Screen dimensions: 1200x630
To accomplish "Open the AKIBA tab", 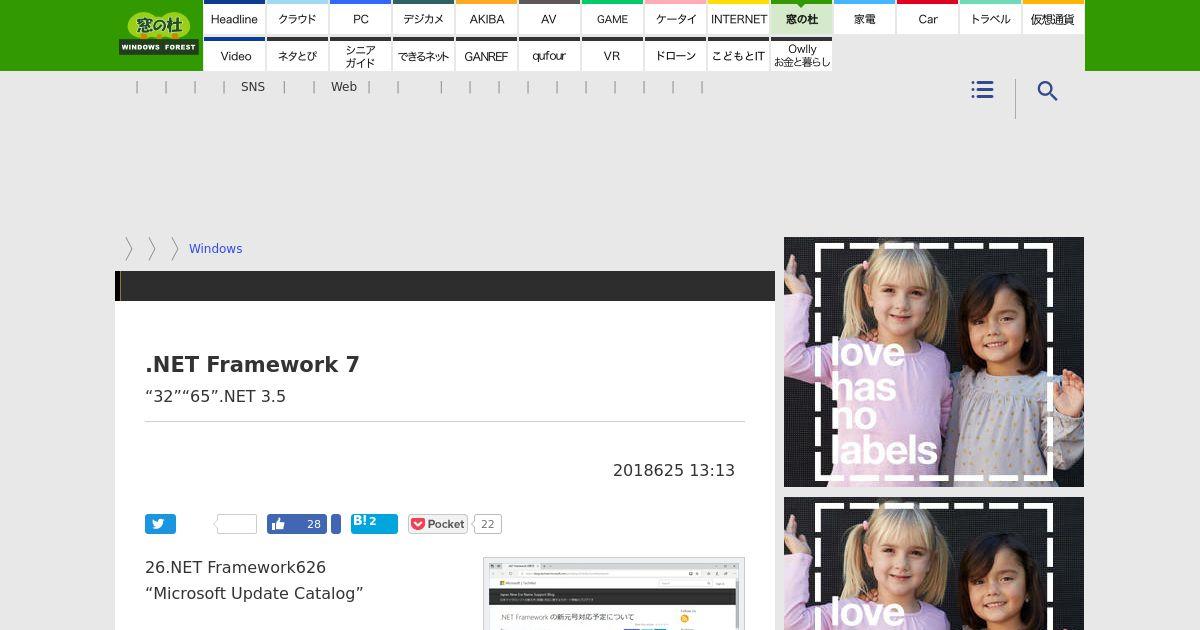I will (x=486, y=18).
